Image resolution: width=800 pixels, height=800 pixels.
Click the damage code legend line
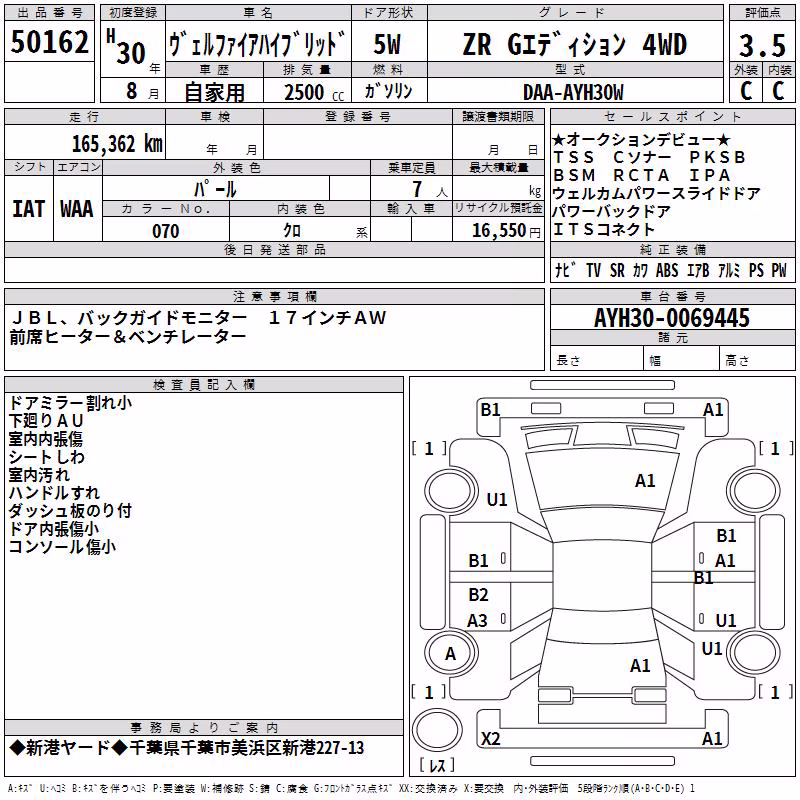351,789
